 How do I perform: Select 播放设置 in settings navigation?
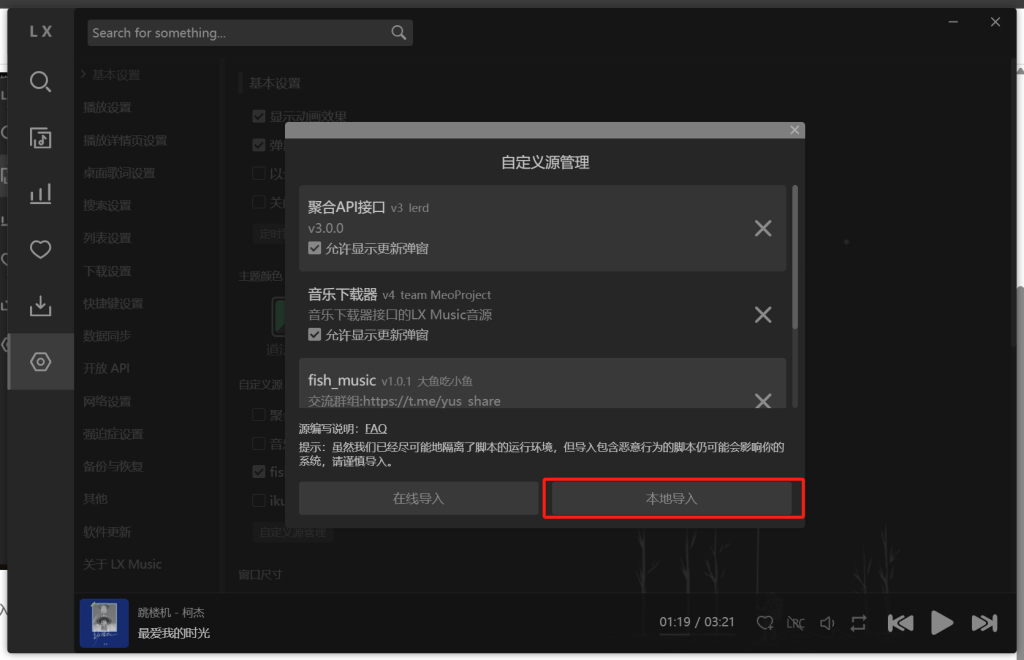click(107, 107)
